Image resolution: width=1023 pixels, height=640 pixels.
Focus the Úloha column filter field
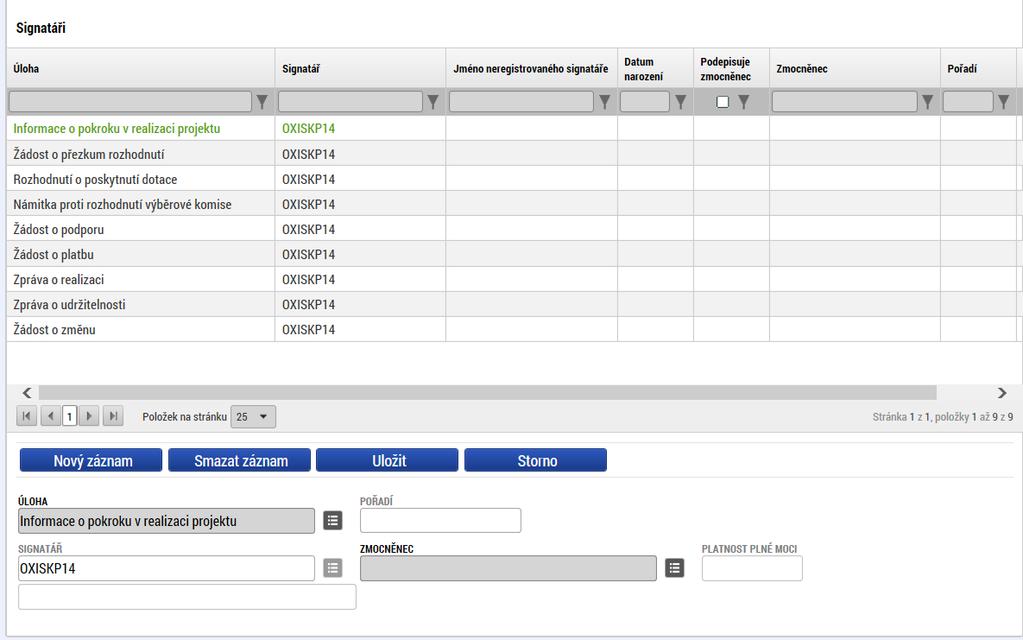(x=130, y=102)
